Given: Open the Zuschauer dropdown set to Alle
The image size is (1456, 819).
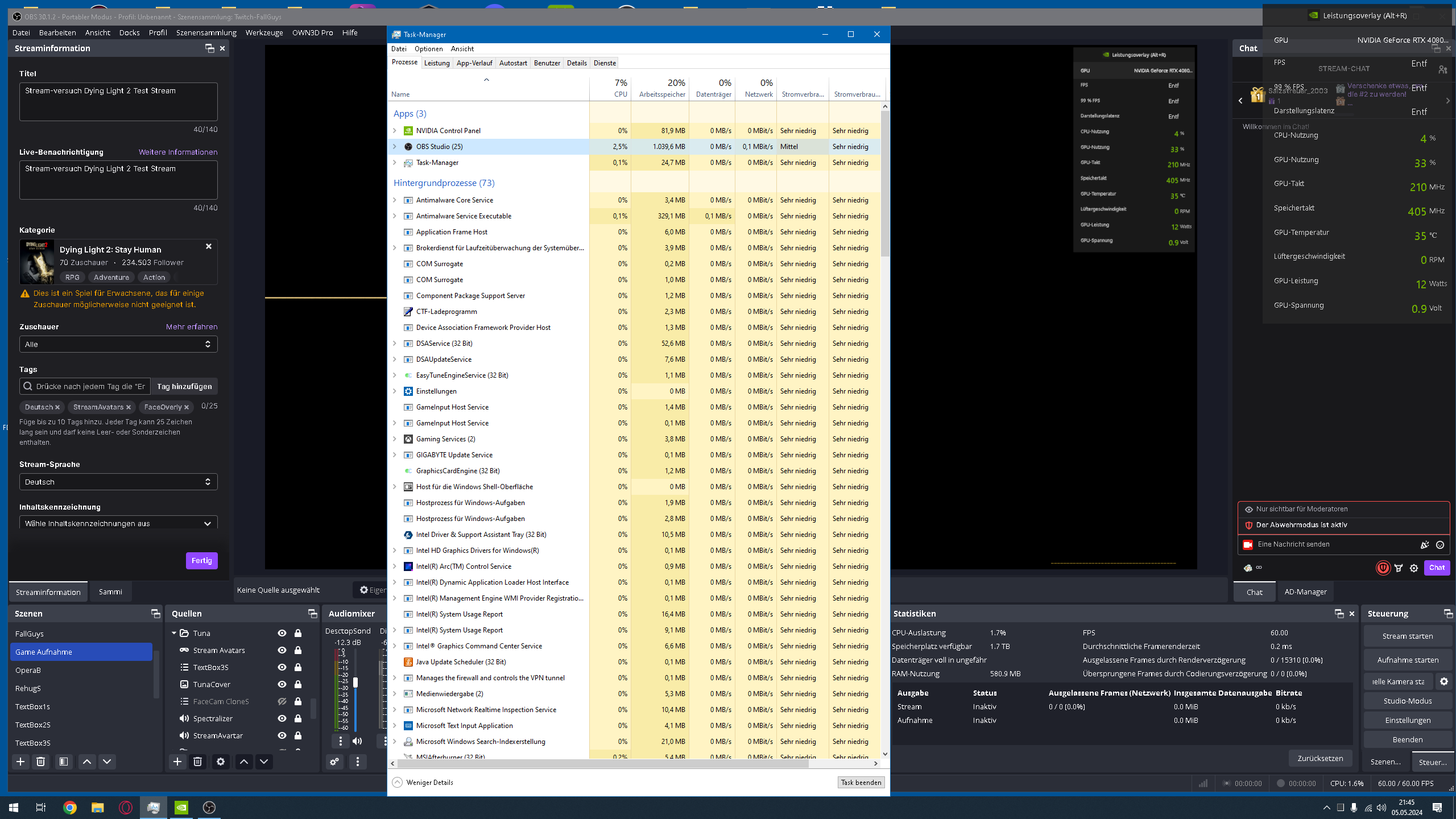Looking at the screenshot, I should [118, 344].
